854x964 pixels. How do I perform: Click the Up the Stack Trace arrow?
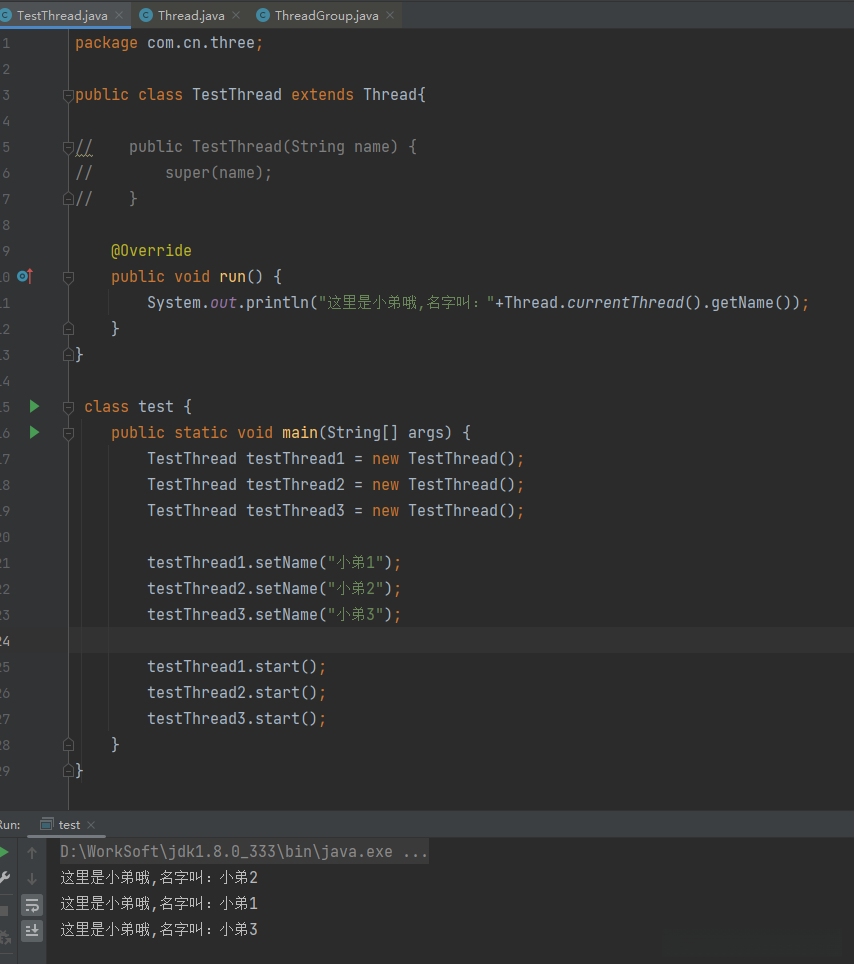pyautogui.click(x=32, y=853)
